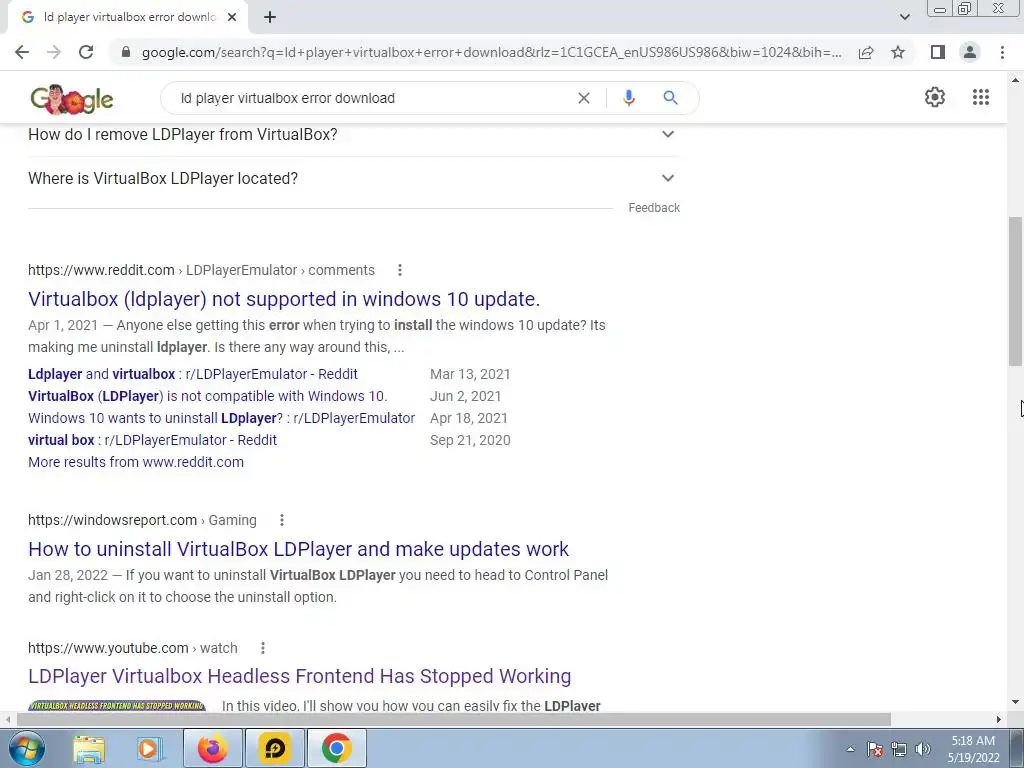Click vertical scrollbar down arrow
The image size is (1024, 768).
(x=1016, y=703)
